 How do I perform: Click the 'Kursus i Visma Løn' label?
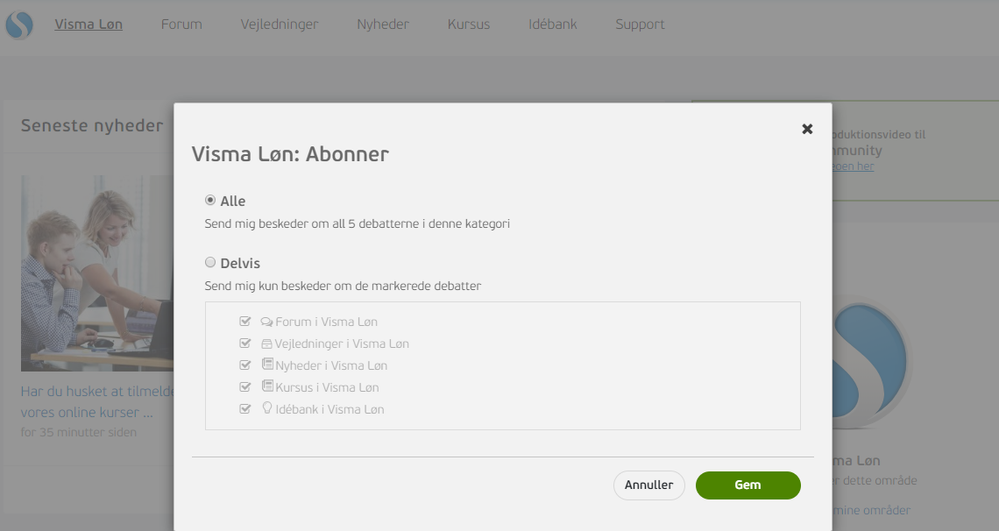coord(327,388)
